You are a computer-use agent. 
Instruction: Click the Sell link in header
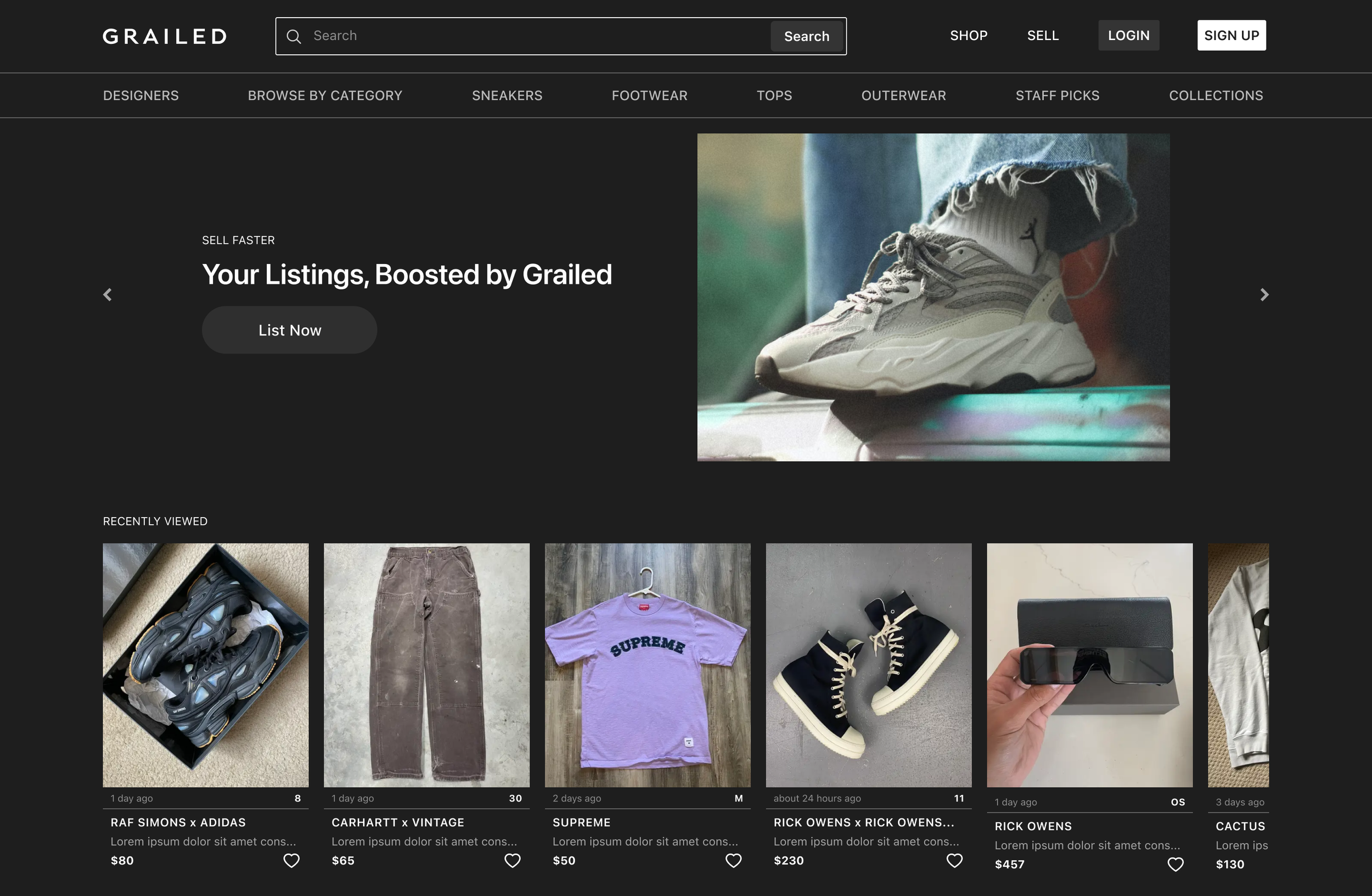[x=1042, y=36]
